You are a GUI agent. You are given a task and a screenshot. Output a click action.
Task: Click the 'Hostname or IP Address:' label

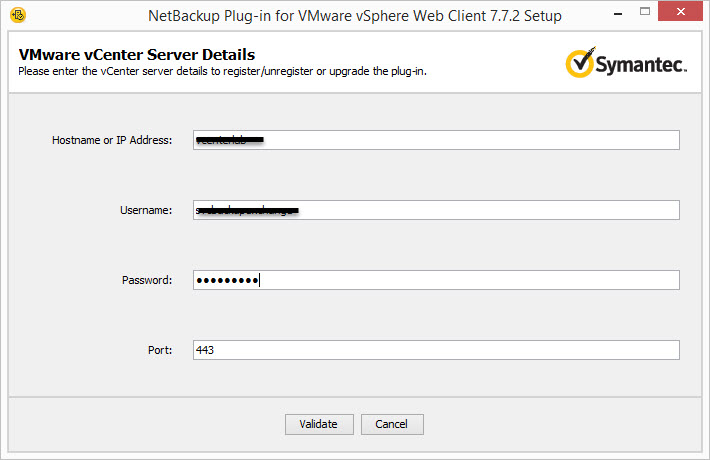[112, 140]
